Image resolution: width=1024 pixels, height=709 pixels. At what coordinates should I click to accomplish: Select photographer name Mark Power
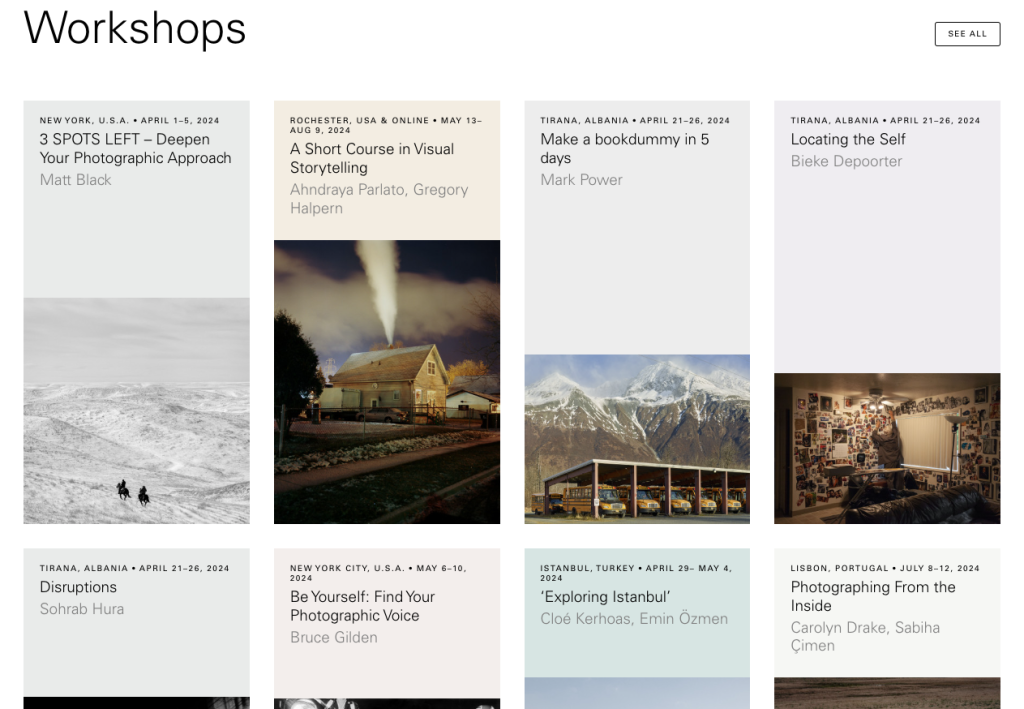pyautogui.click(x=581, y=180)
